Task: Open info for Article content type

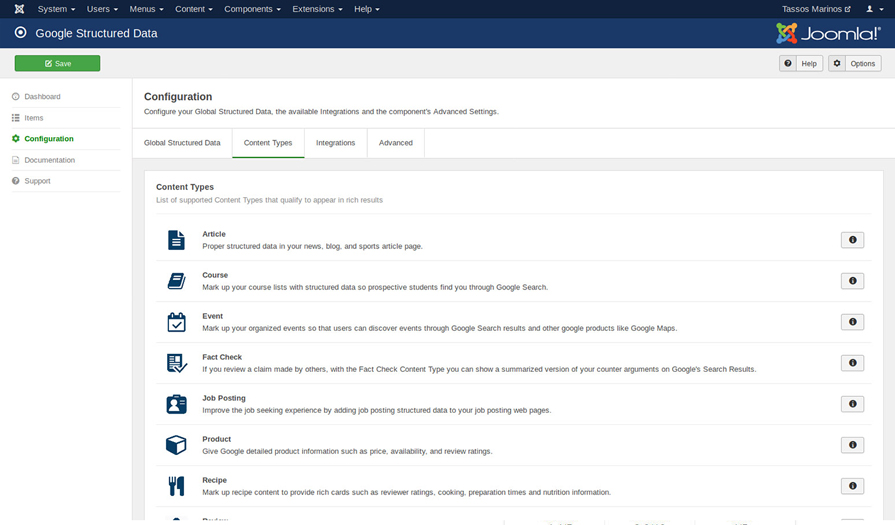Action: click(x=852, y=240)
